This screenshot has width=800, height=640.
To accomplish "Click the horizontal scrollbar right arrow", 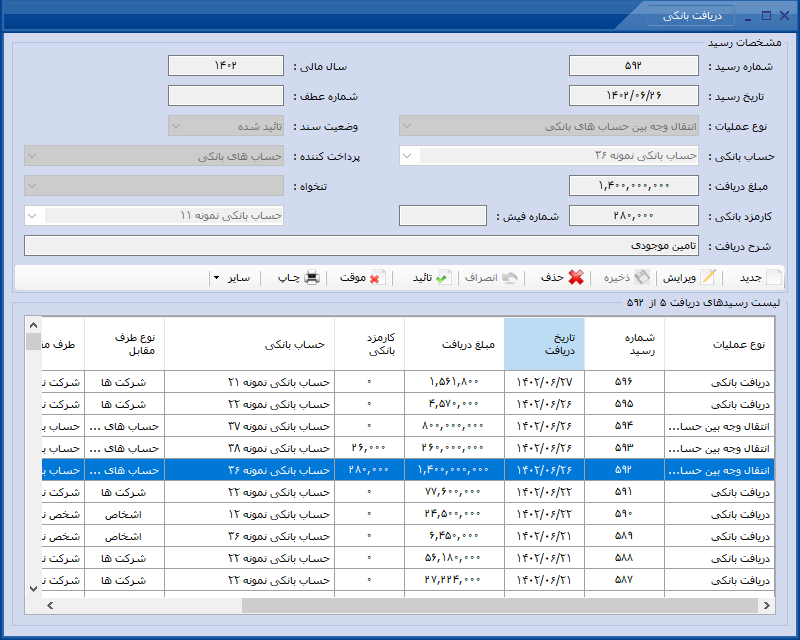I will coord(766,606).
